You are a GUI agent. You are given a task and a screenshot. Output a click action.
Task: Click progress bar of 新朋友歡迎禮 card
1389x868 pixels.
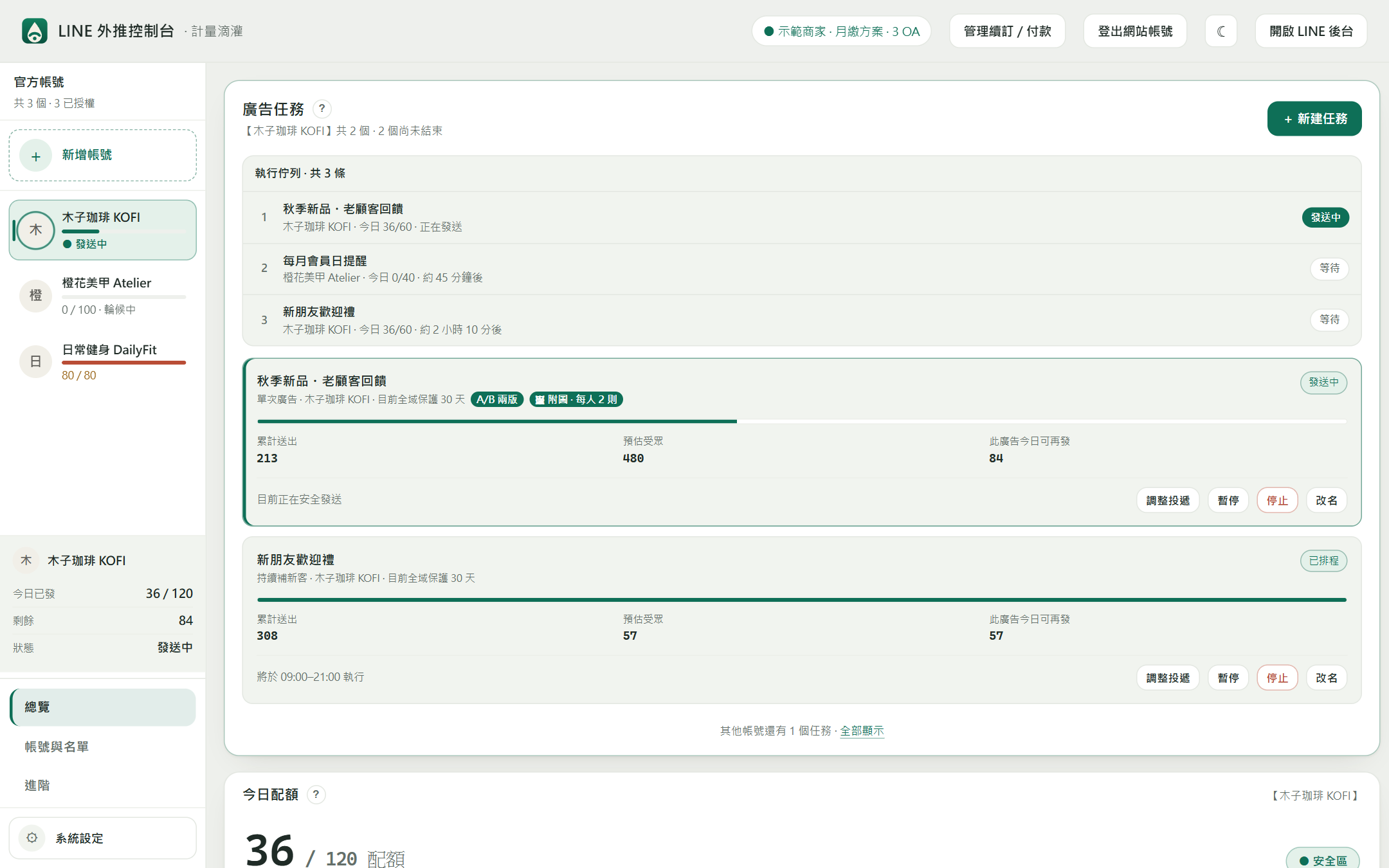tap(802, 599)
